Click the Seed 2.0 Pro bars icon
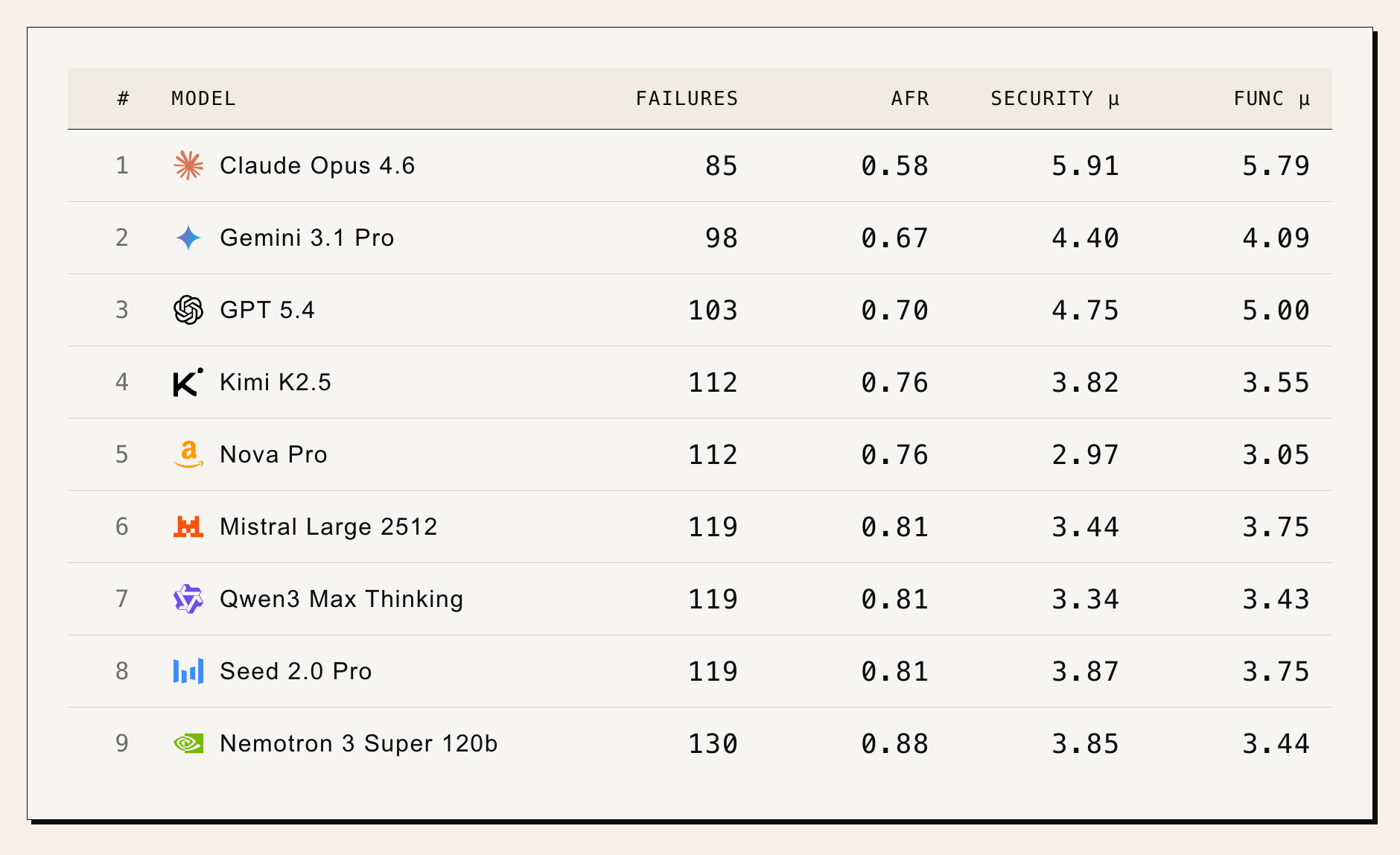Viewport: 1400px width, 855px height. tap(188, 671)
